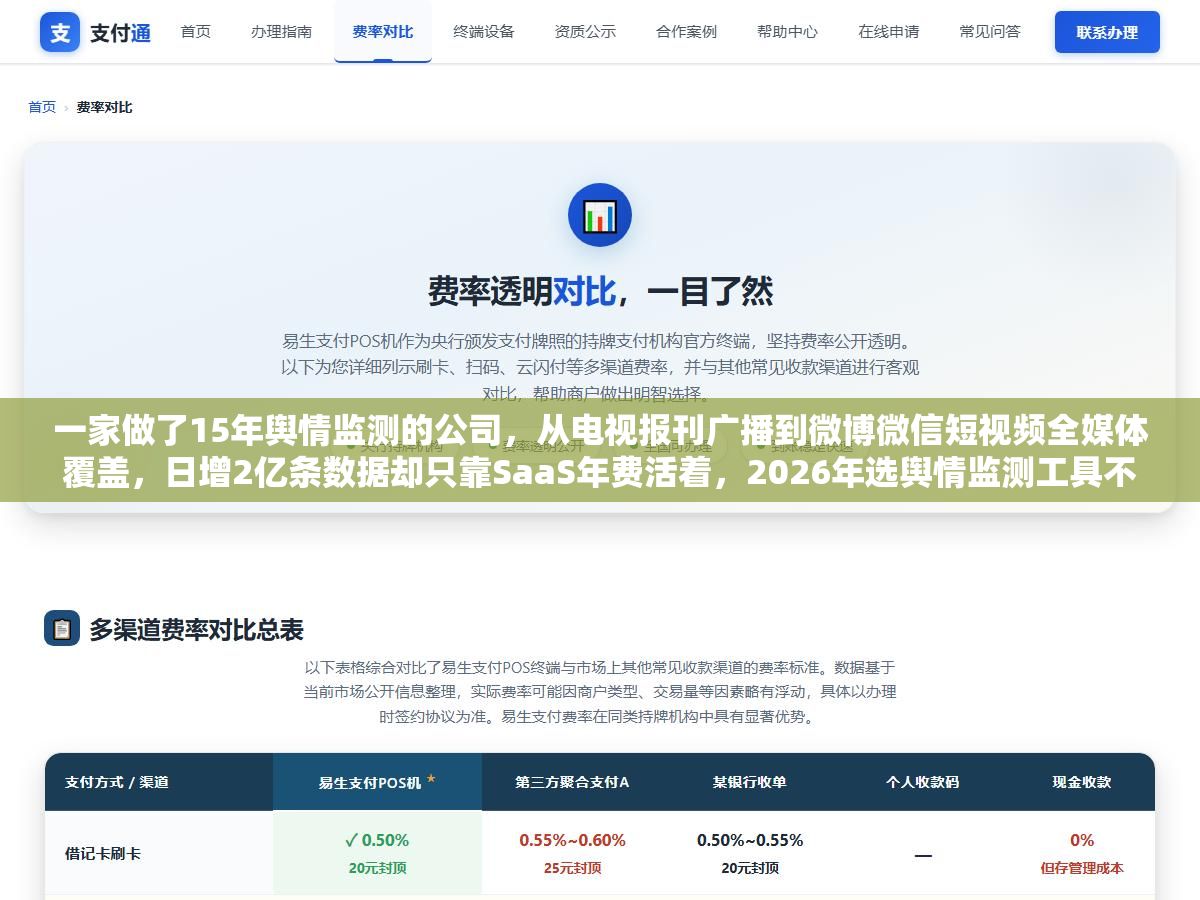Screen dimensions: 1200x900
Task: Click the 支 logo icon
Action: tap(60, 32)
